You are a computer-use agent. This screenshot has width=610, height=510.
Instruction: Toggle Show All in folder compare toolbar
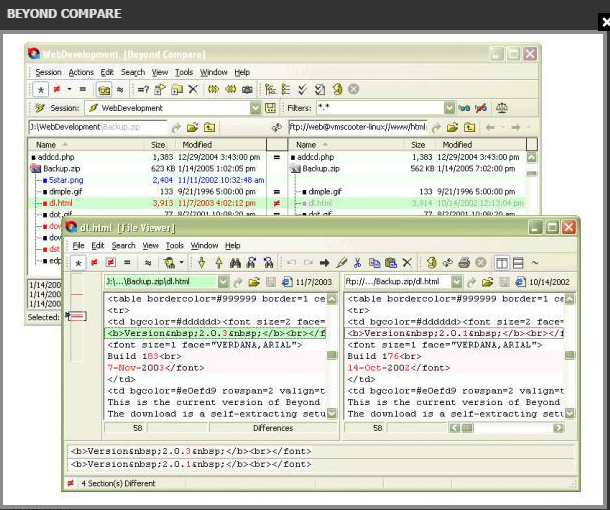[40, 90]
